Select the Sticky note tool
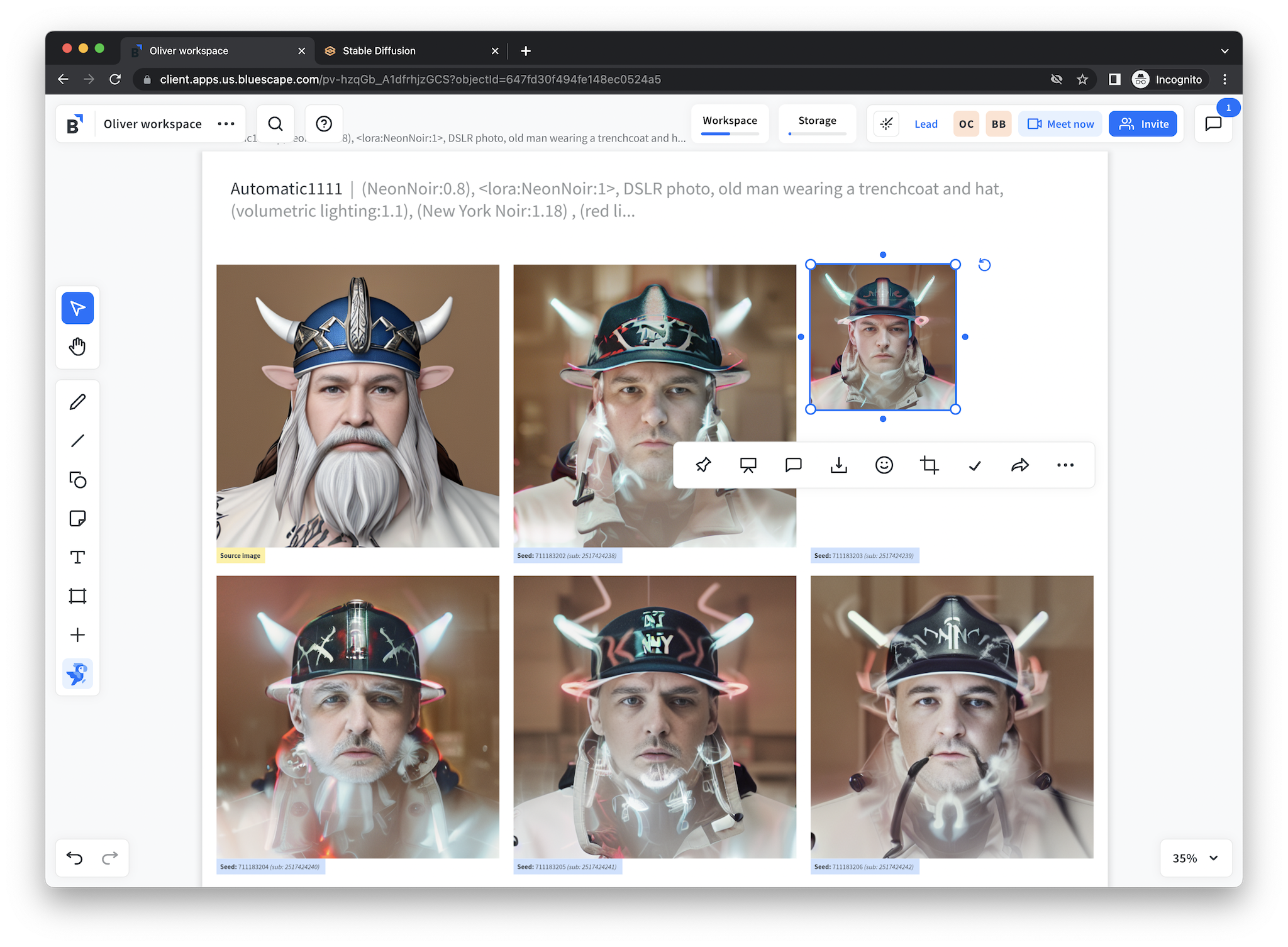Image resolution: width=1288 pixels, height=947 pixels. (x=77, y=518)
